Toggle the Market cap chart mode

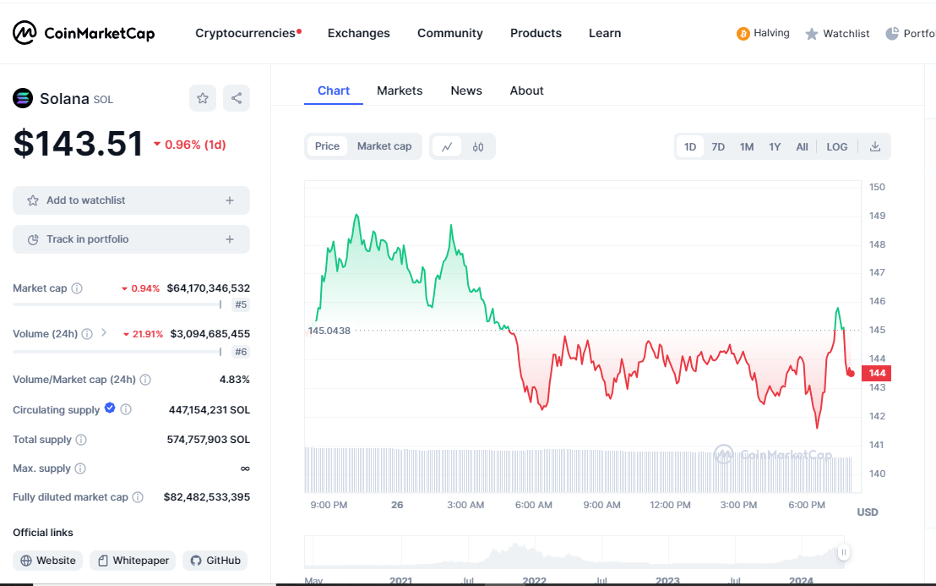pos(384,146)
